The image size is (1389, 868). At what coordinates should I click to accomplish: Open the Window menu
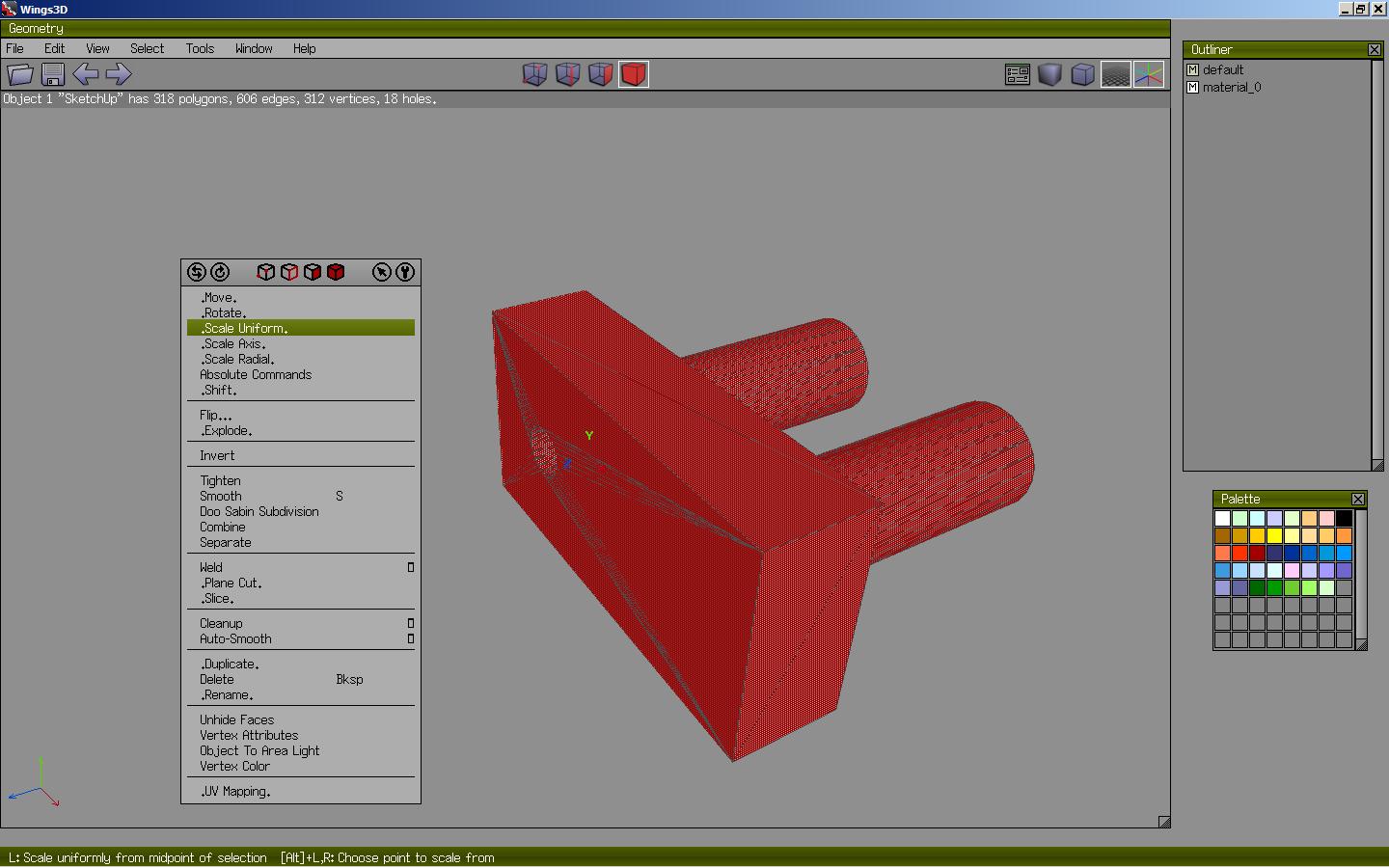254,48
